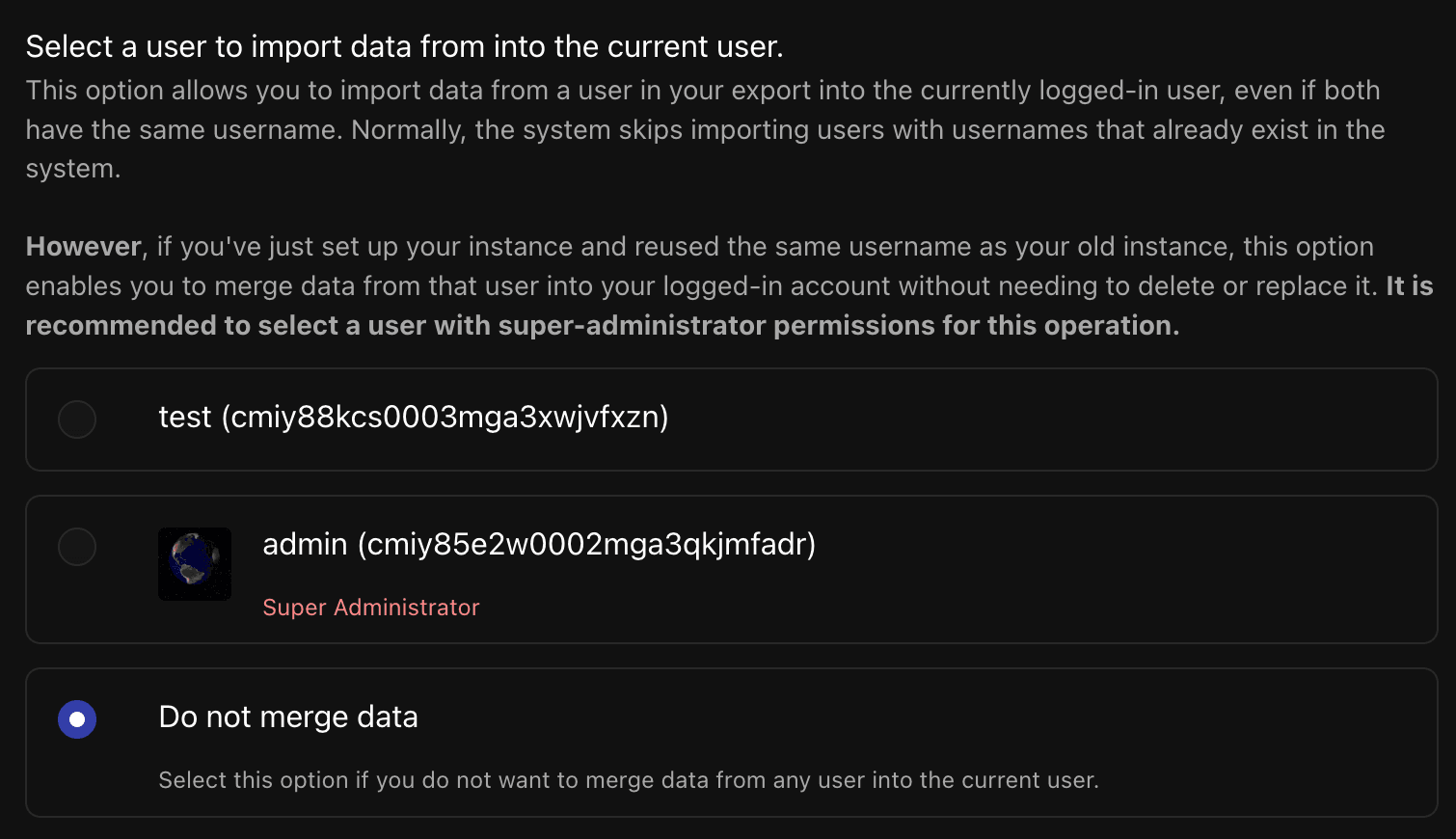Click the Do not merge data title

[287, 717]
